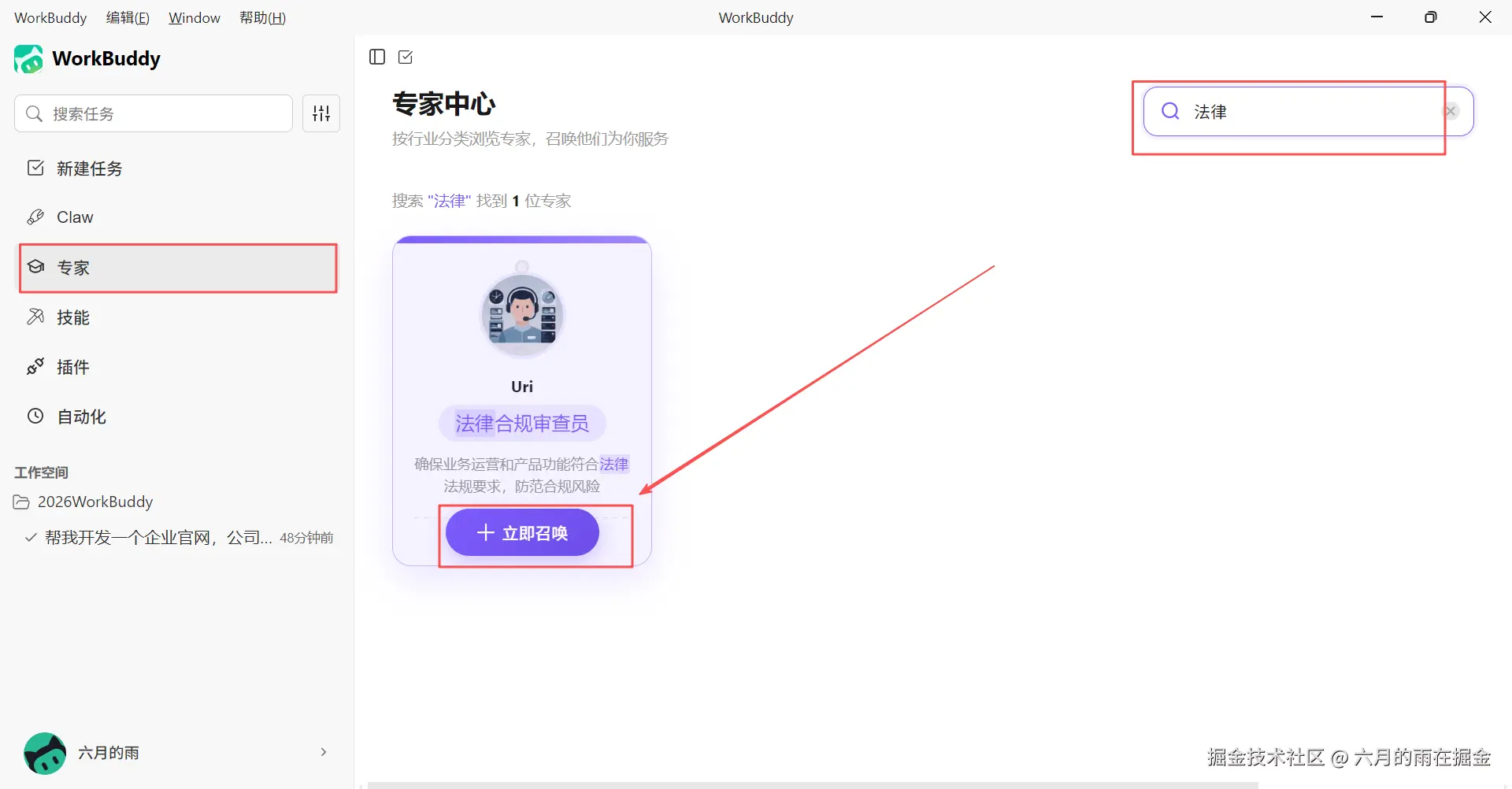The height and width of the screenshot is (789, 1512).
Task: Focus the expert search field containing 法律
Action: (1308, 111)
